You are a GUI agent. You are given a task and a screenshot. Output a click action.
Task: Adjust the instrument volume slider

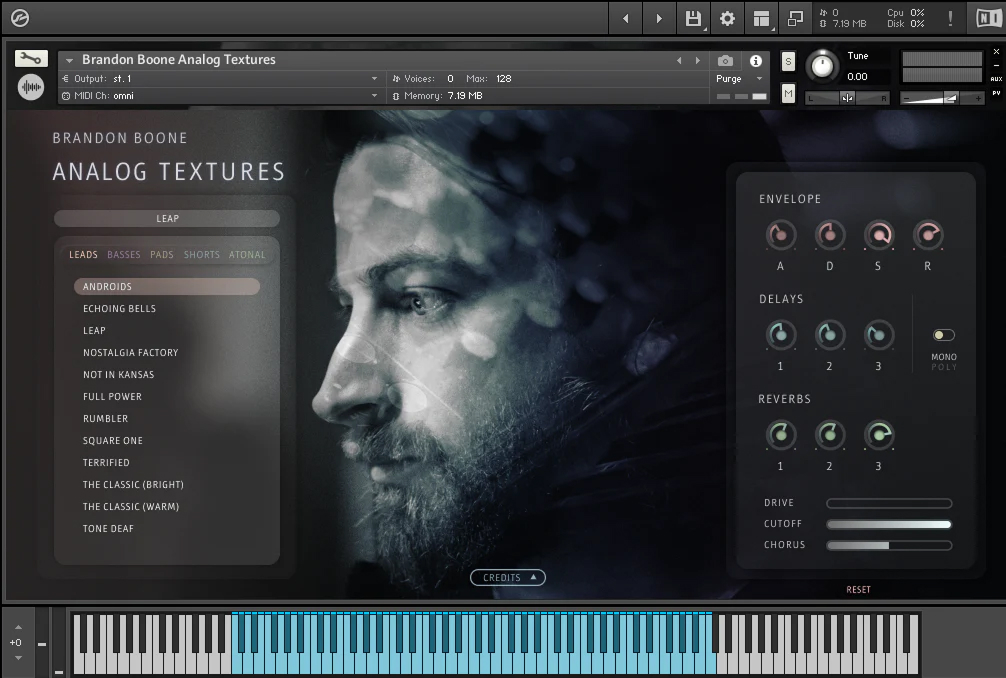942,98
